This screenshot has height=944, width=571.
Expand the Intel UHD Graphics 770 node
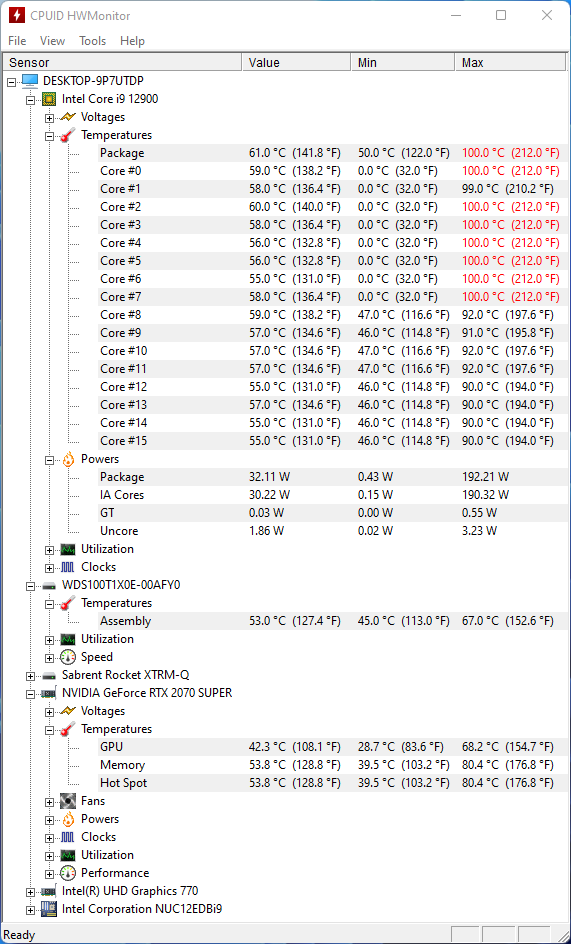pyautogui.click(x=30, y=892)
